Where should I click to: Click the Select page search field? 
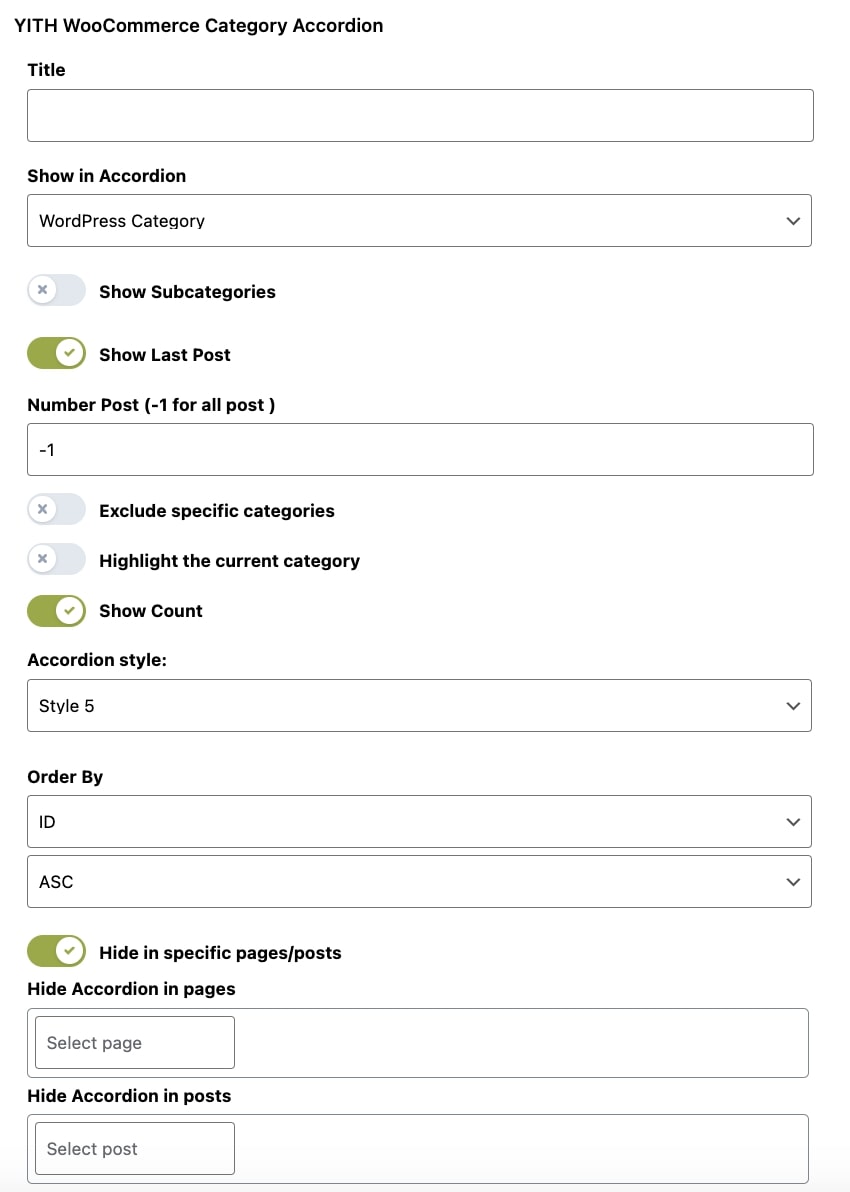click(x=134, y=1043)
